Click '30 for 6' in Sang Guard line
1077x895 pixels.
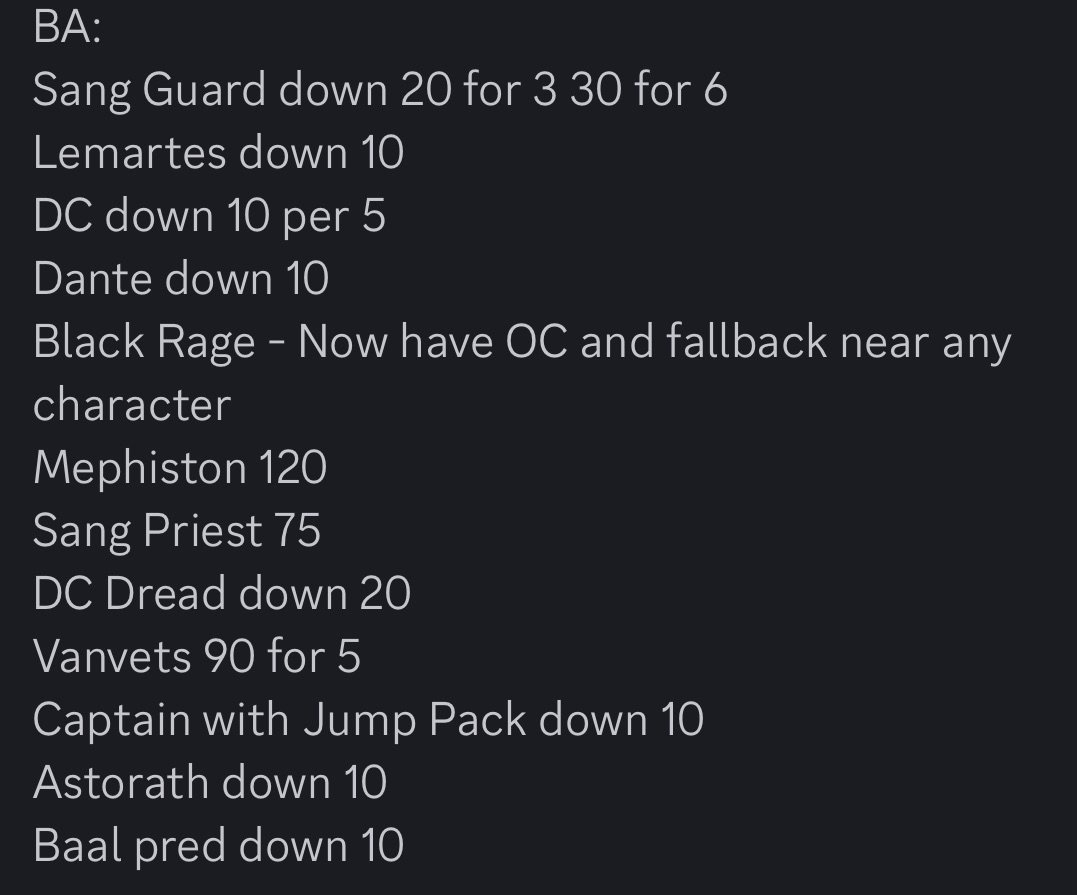click(648, 89)
